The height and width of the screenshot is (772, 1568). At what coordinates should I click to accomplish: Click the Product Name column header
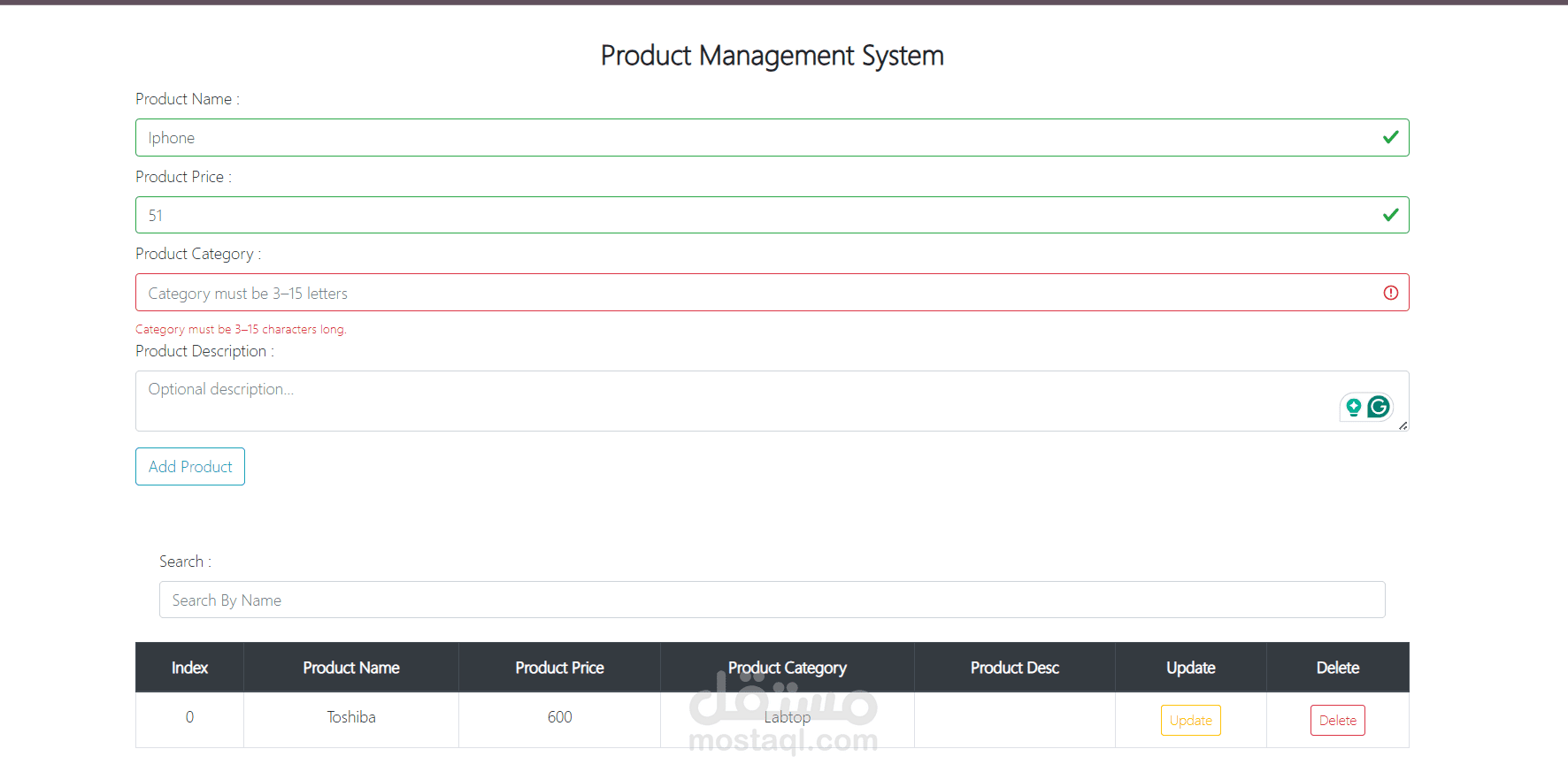click(x=351, y=668)
